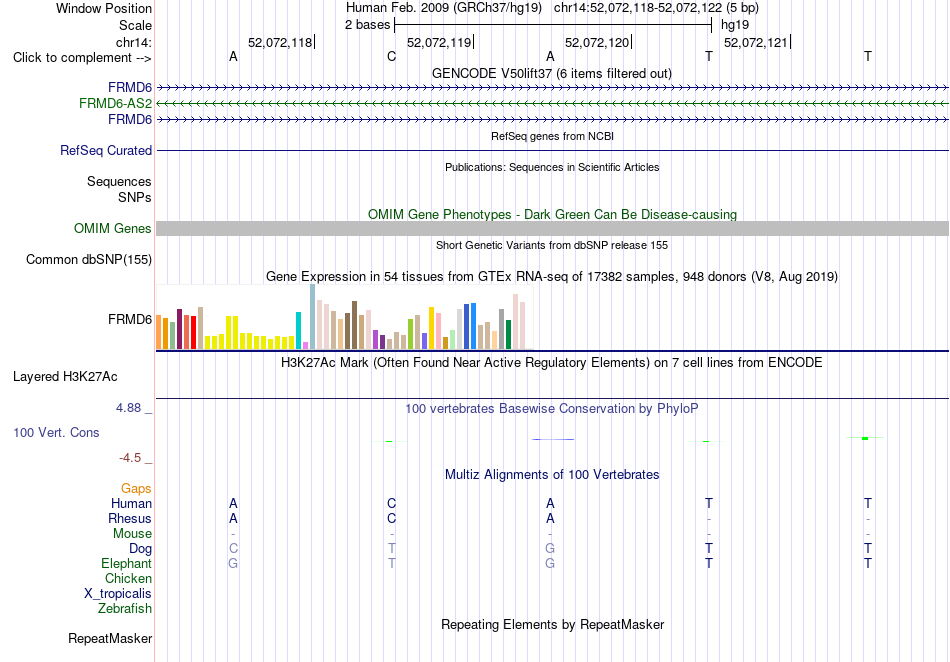Screen dimensions: 950x662
Task: Click the Rhesus species label
Action: tap(130, 518)
